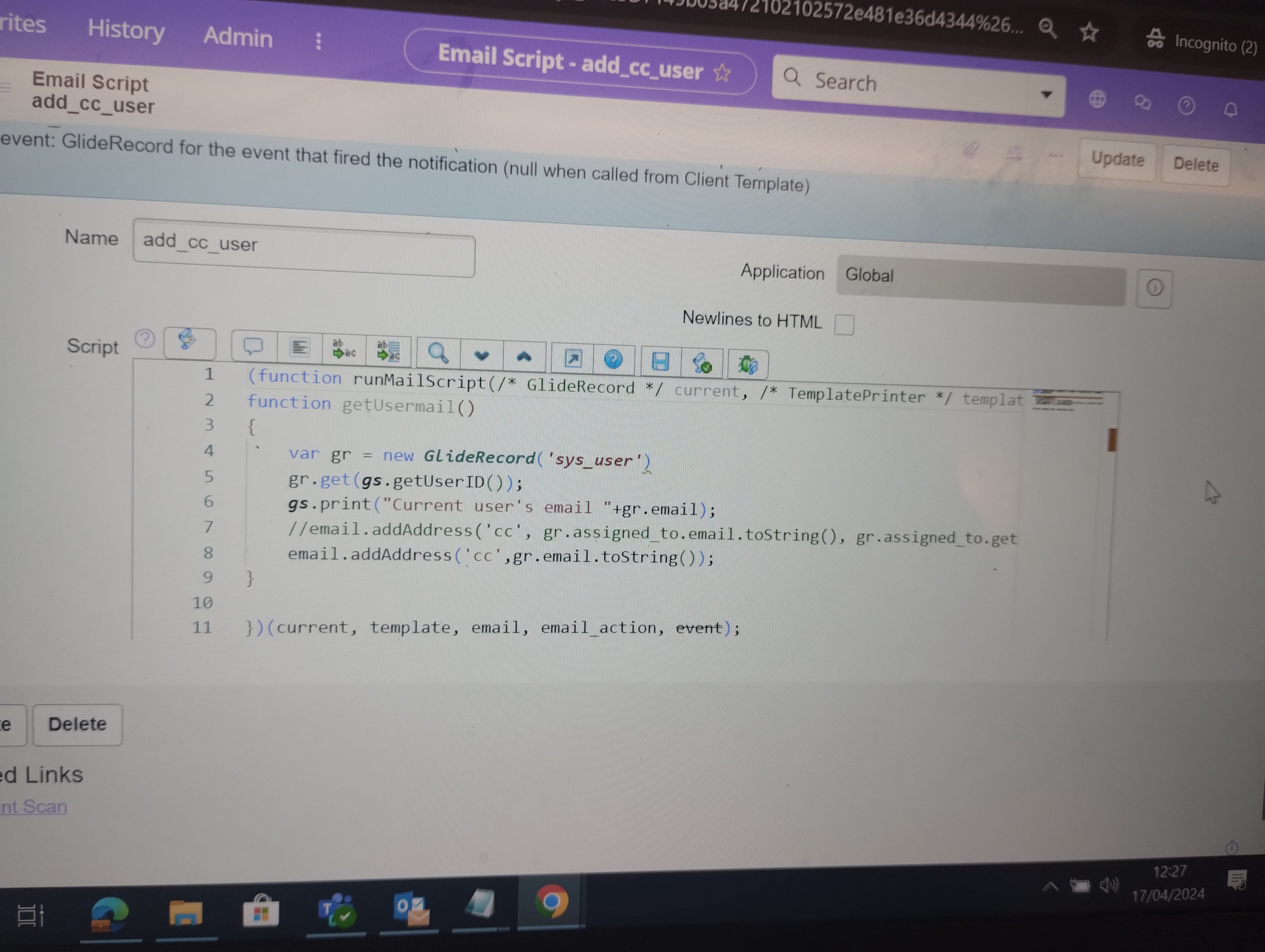Open the Windows Action Center notifications icon
The width and height of the screenshot is (1265, 952).
pyautogui.click(x=1237, y=880)
